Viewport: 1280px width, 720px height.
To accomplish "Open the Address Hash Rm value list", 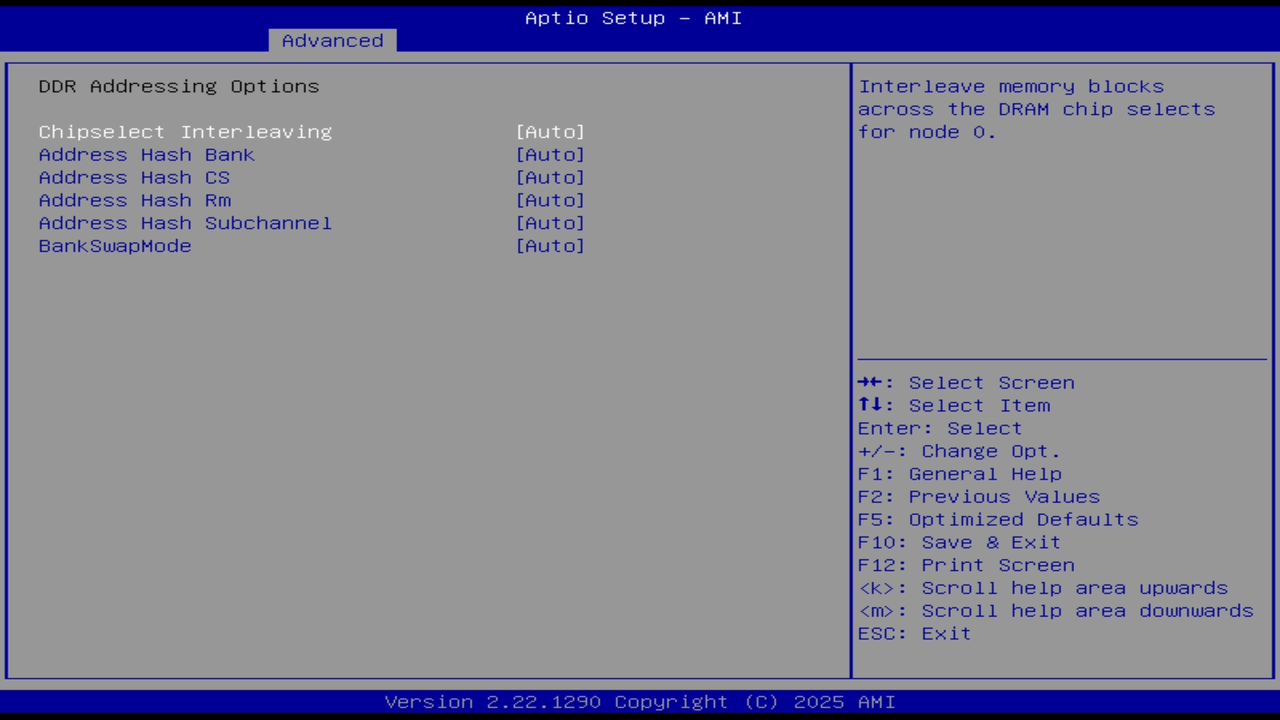I will pos(550,200).
